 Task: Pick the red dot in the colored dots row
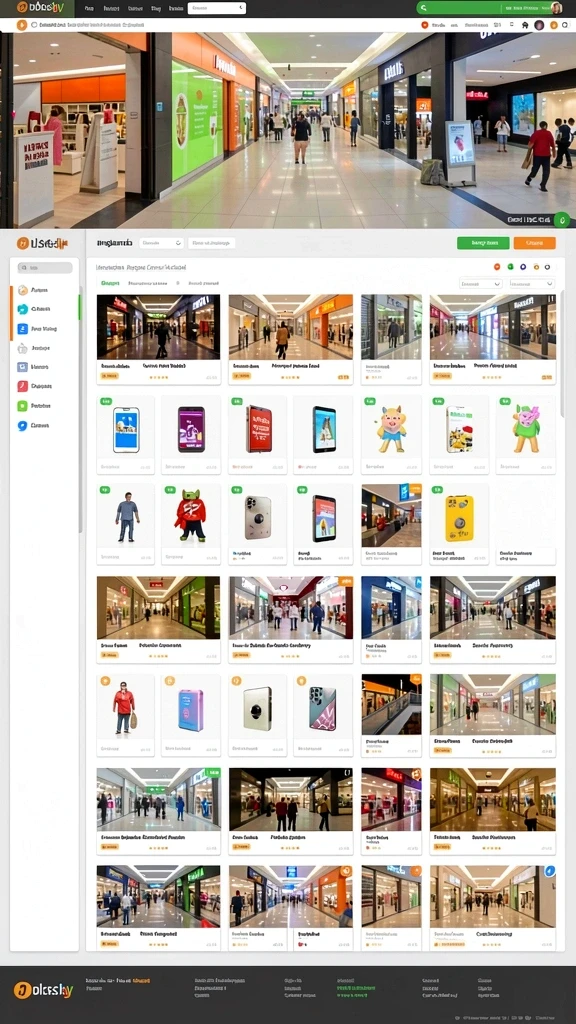[x=497, y=266]
